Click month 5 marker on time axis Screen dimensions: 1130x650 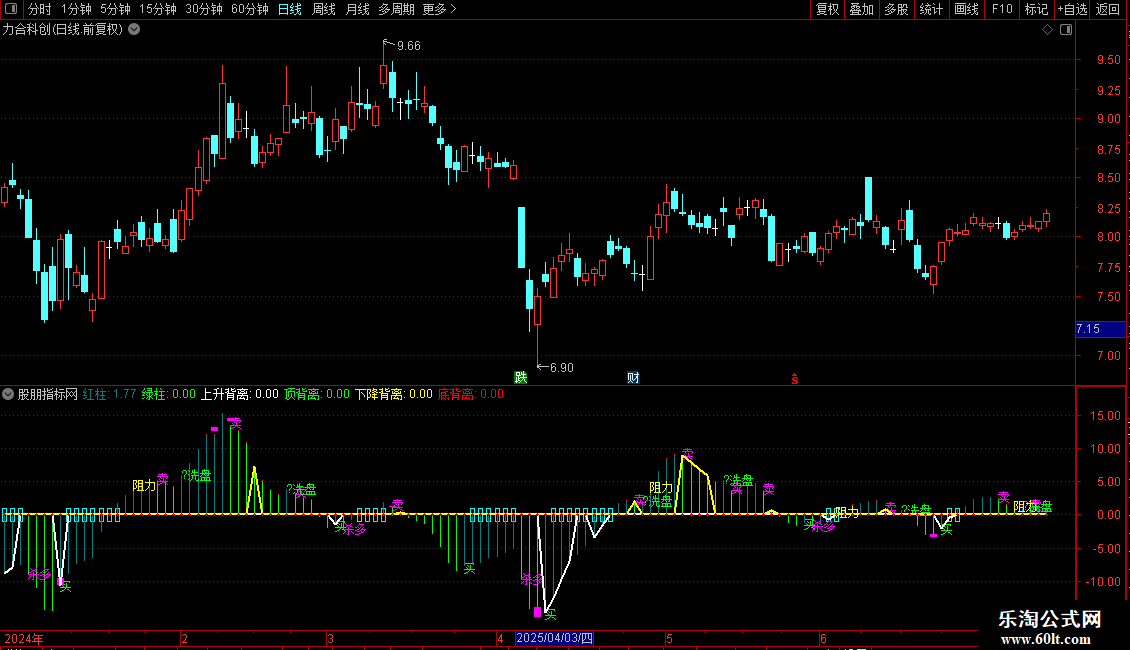point(669,638)
